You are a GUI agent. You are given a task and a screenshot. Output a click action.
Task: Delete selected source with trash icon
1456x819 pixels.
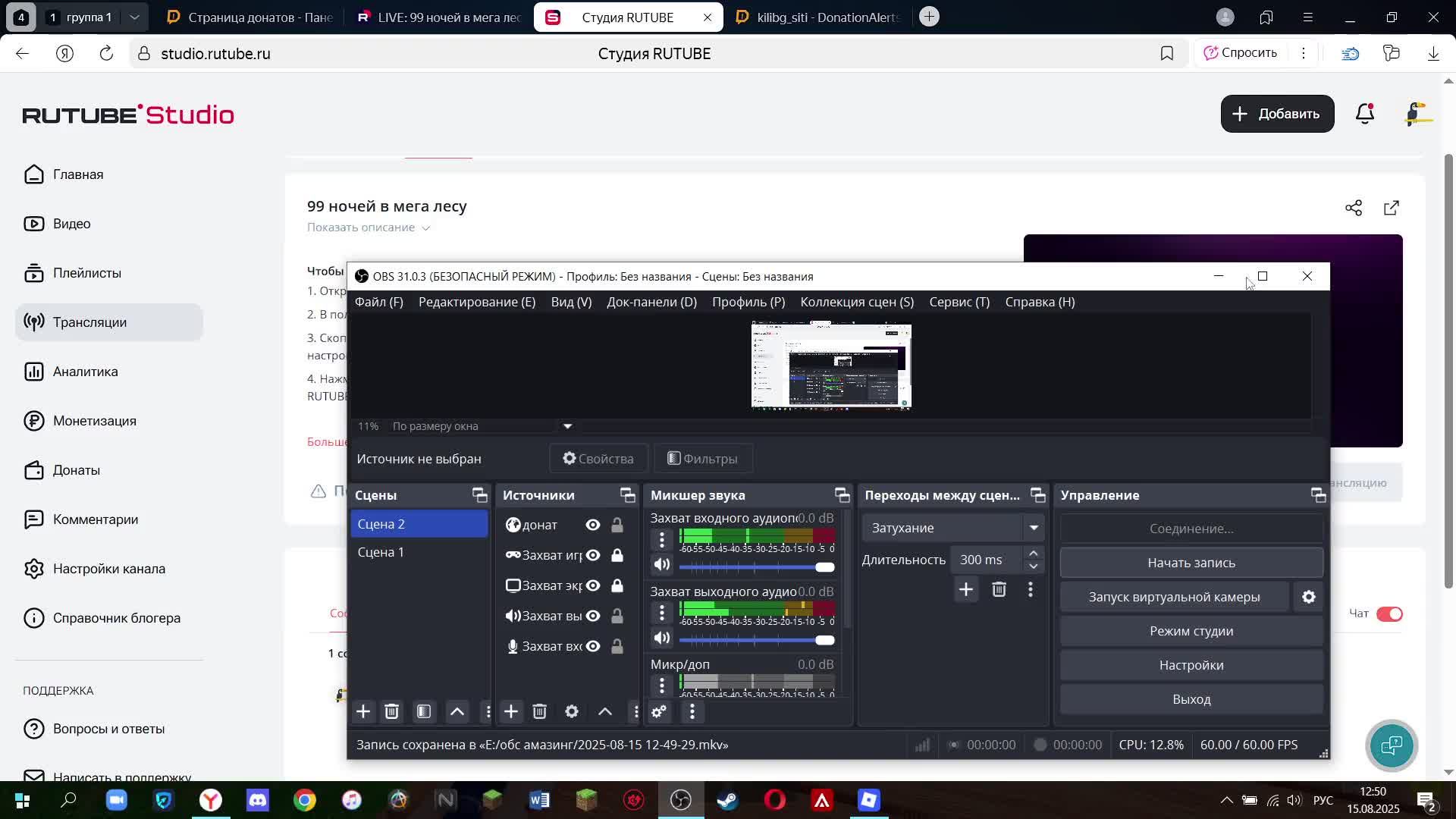point(539,711)
